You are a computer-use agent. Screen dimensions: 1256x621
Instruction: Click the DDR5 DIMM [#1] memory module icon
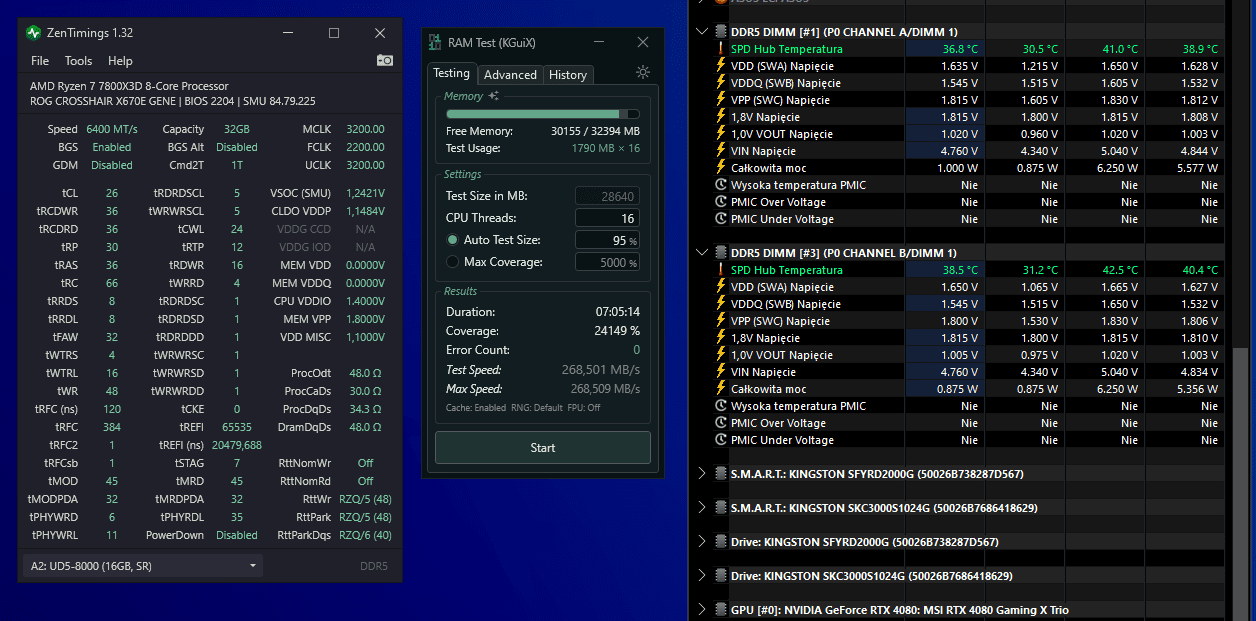[721, 32]
